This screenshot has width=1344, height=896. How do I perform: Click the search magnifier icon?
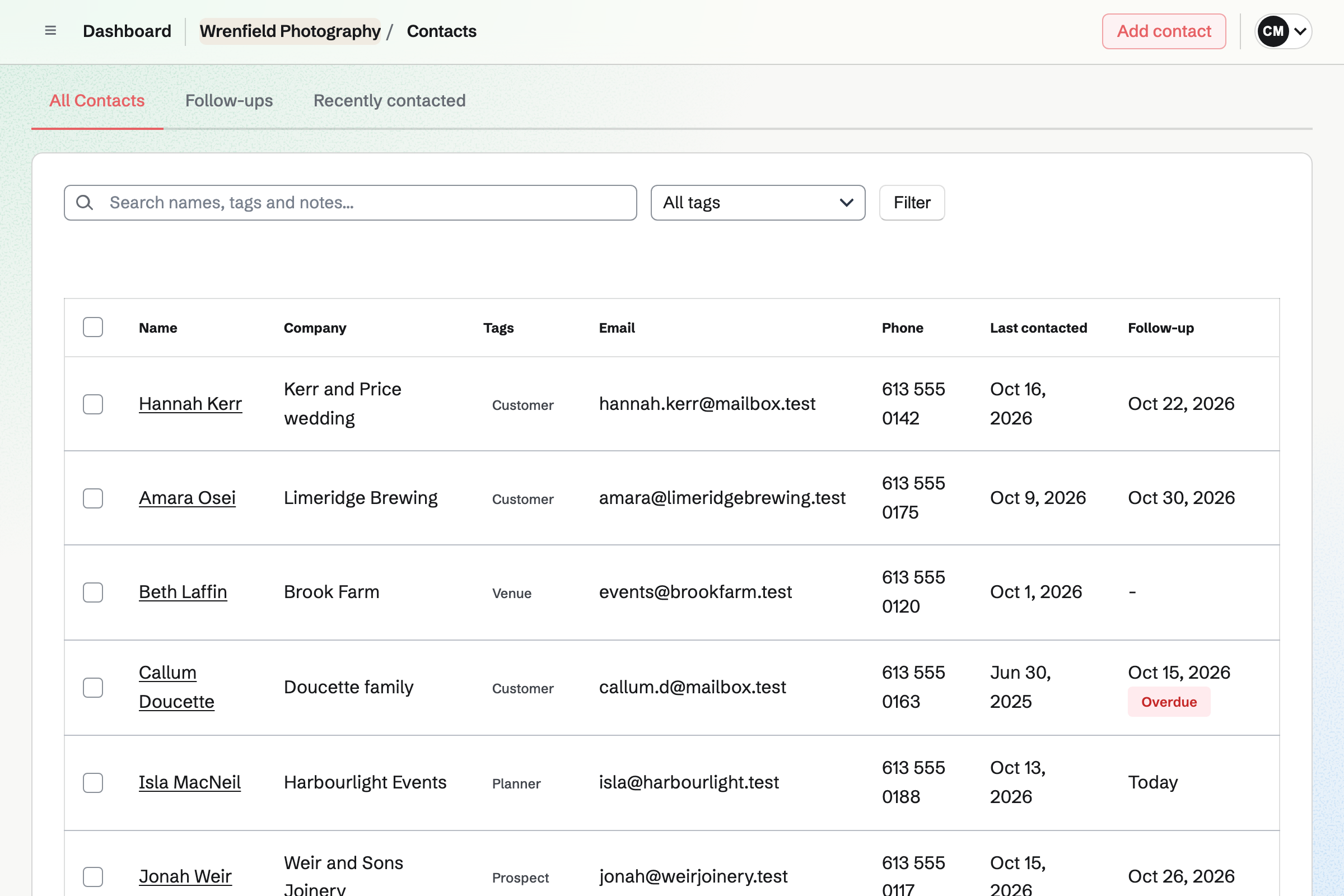pyautogui.click(x=85, y=202)
